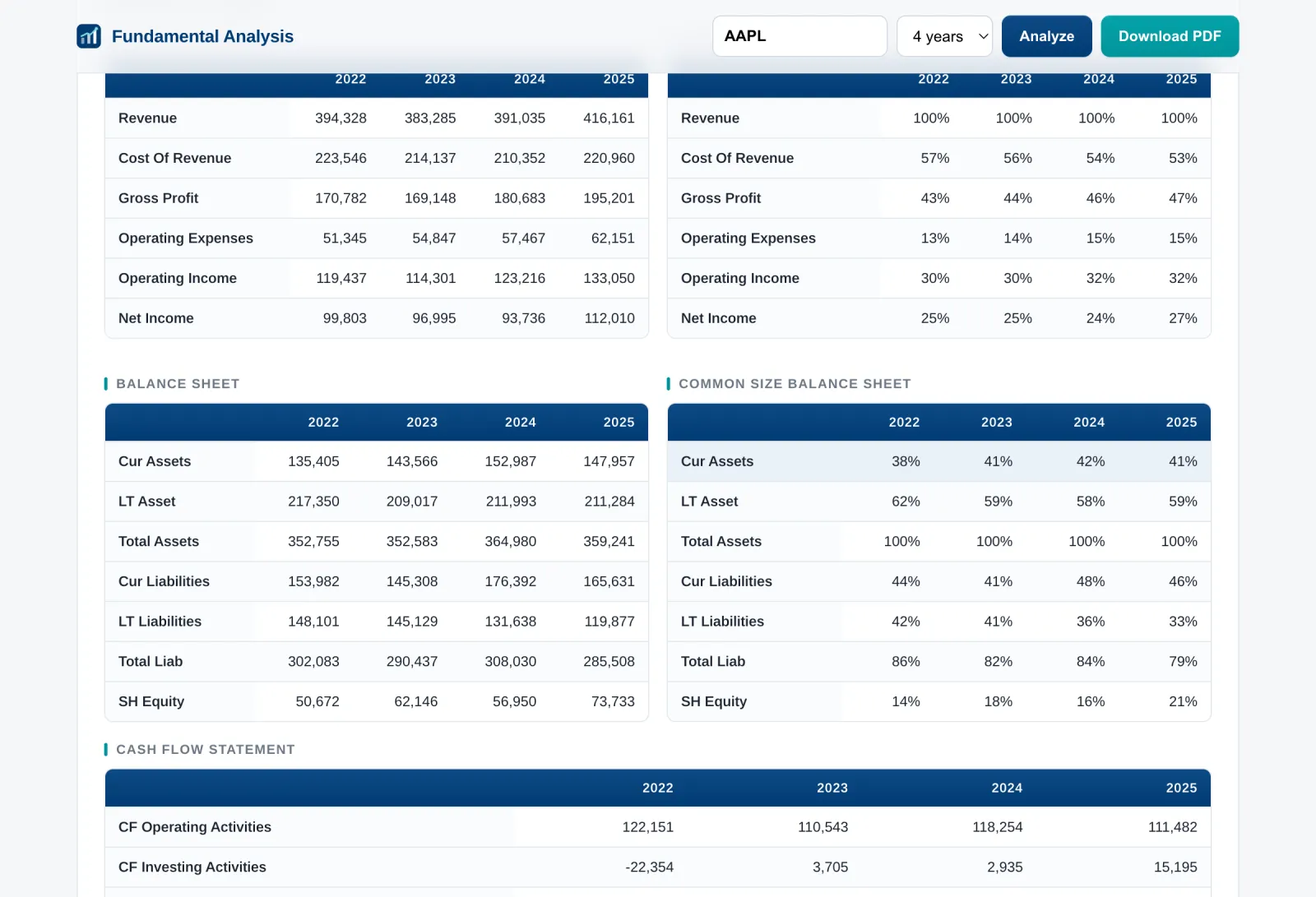This screenshot has height=897, width=1316.
Task: Select the 2025 investing cash flow 15,195
Action: [1175, 867]
